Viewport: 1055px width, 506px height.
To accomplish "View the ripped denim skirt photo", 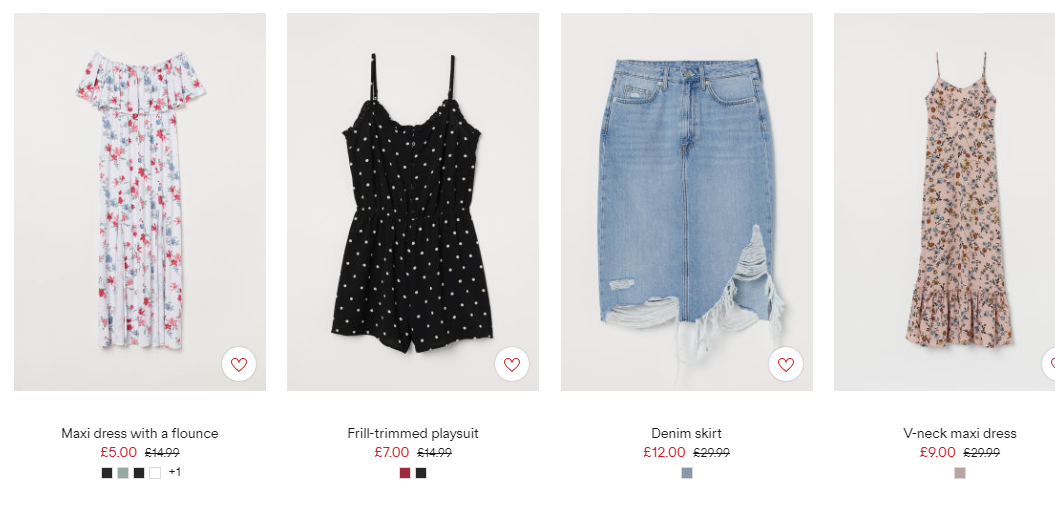I will 687,202.
